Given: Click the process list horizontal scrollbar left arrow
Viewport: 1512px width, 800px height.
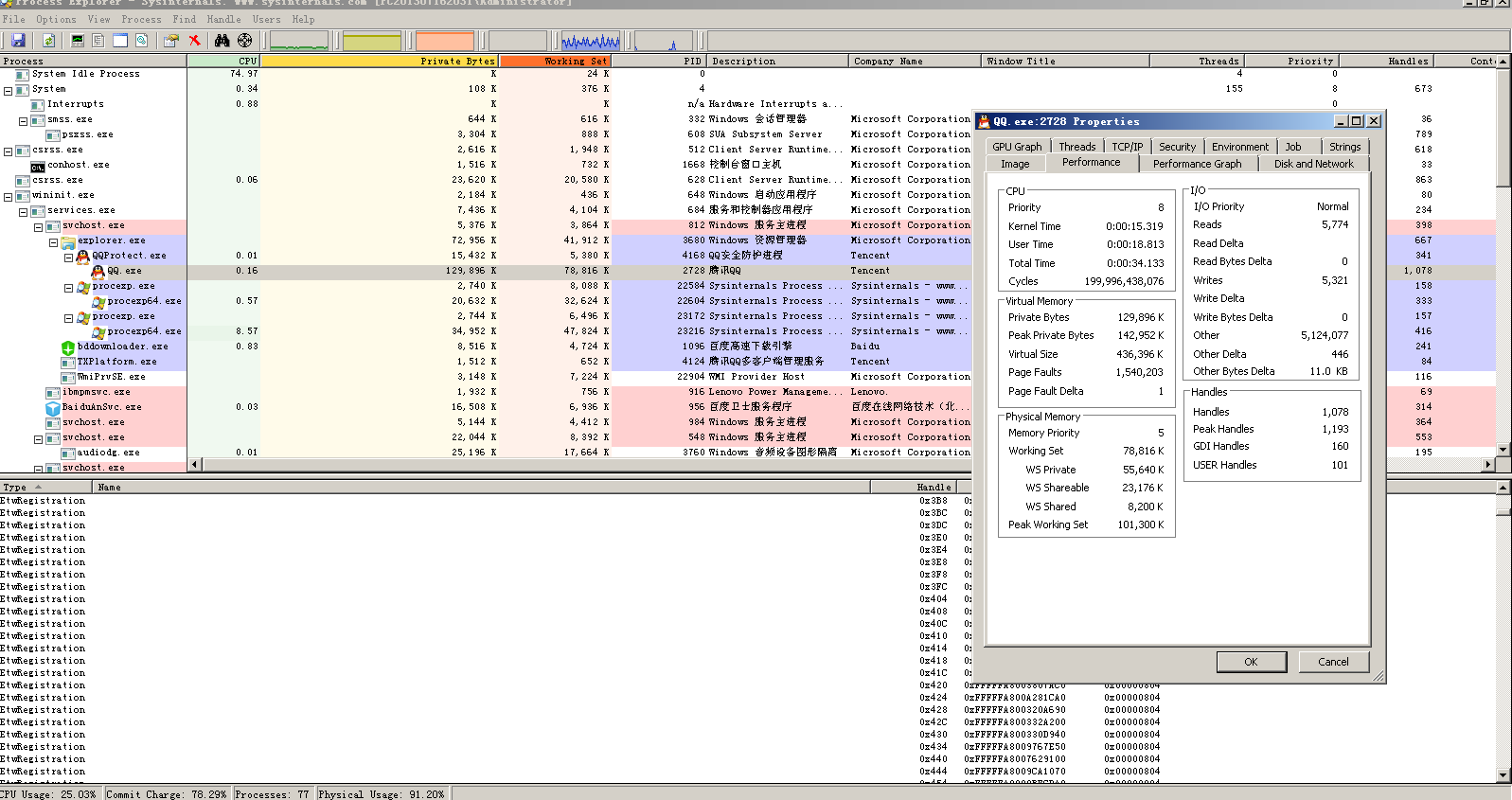Looking at the screenshot, I should click(195, 464).
